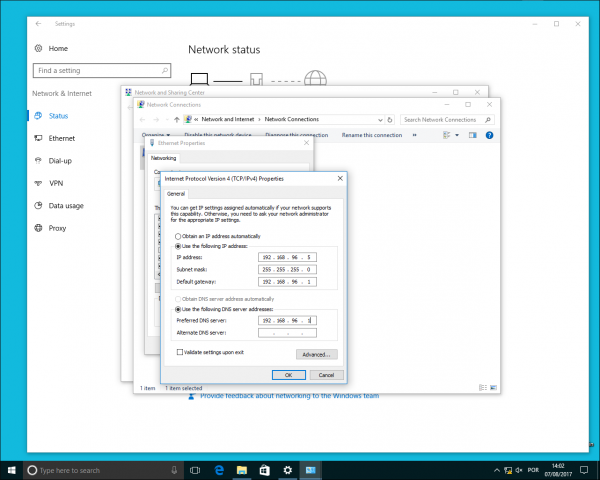Open Networking tab in Ethernet Properties

(163, 158)
